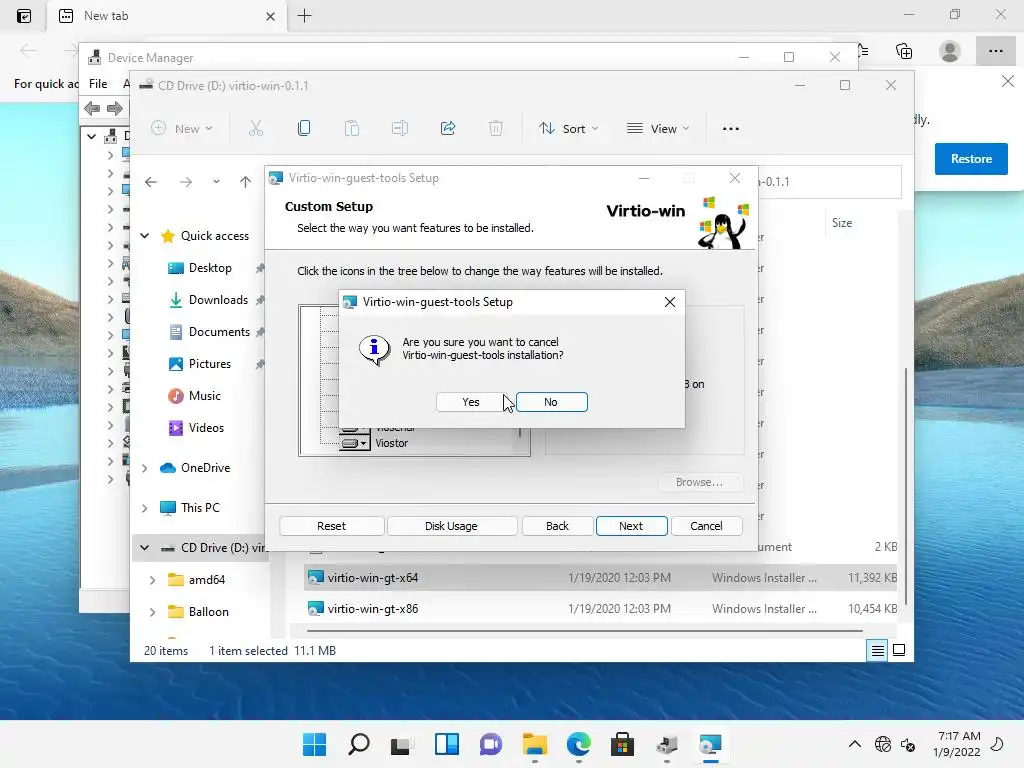Image resolution: width=1024 pixels, height=768 pixels.
Task: Open a new Edge tab
Action: click(304, 16)
